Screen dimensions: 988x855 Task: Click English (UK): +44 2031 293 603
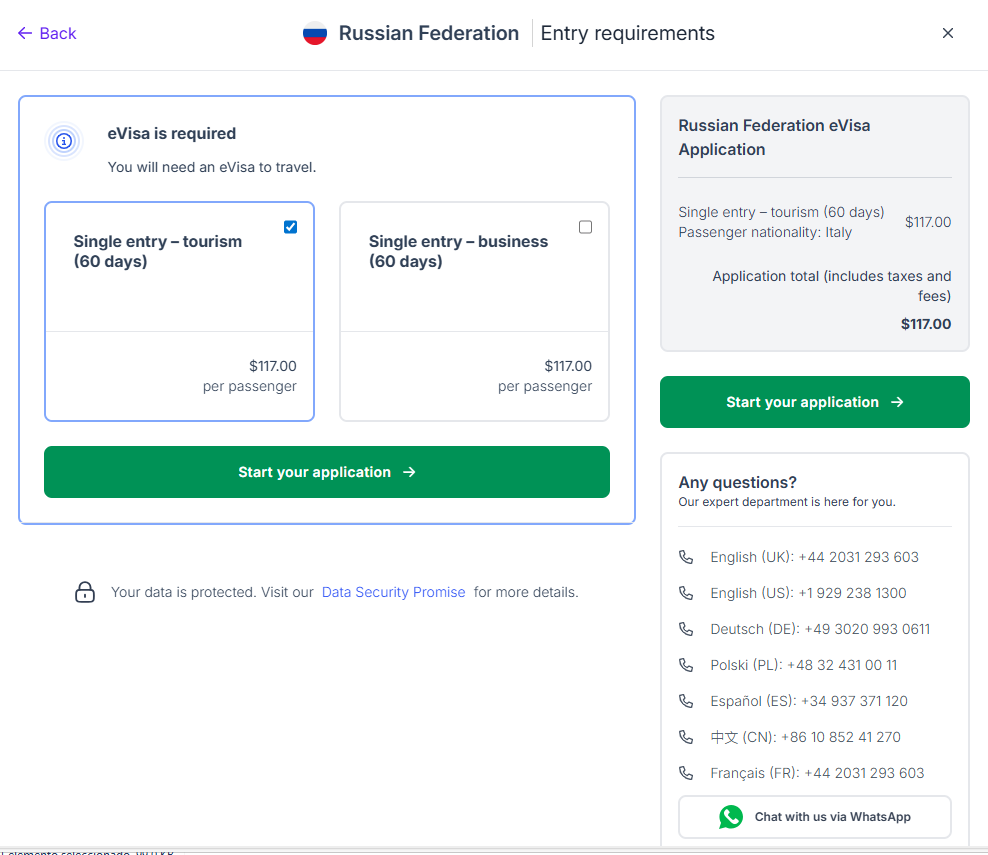814,557
